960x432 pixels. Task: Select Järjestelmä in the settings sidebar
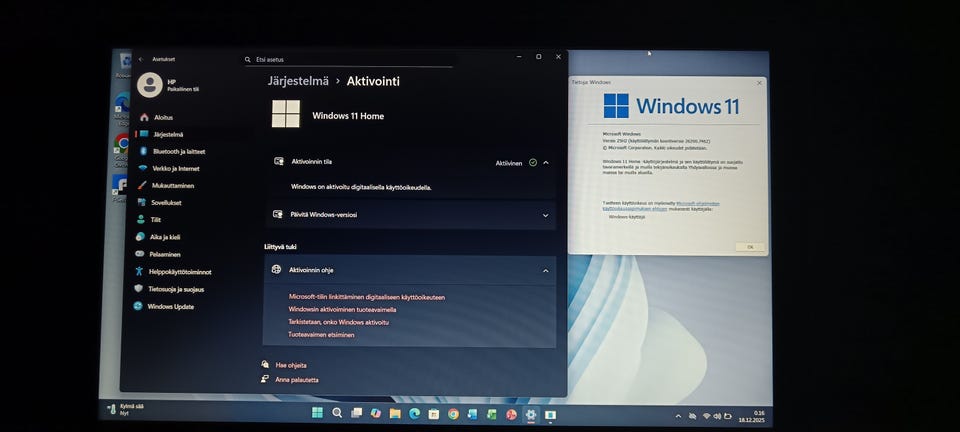168,134
